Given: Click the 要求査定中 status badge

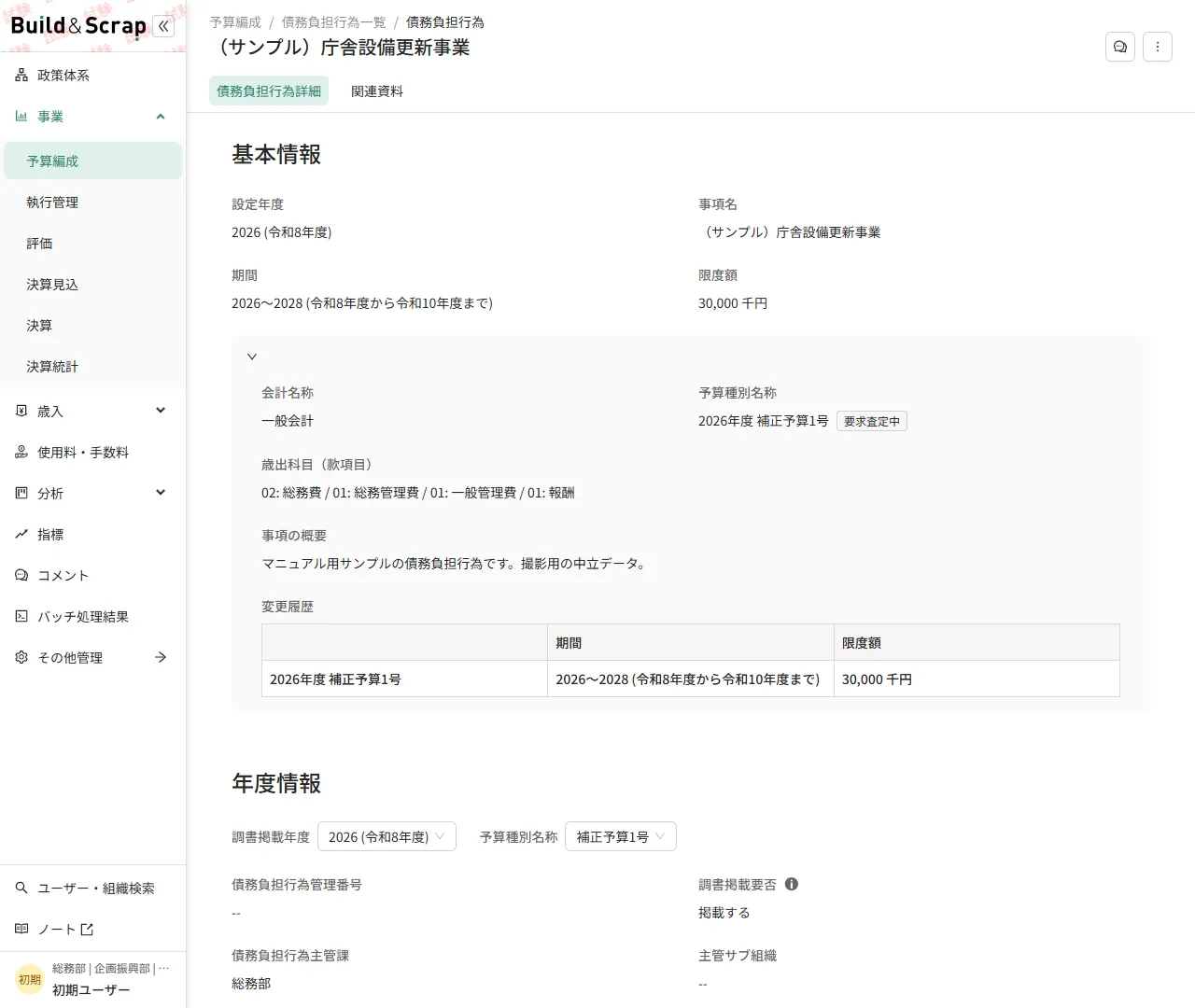Looking at the screenshot, I should (x=872, y=421).
